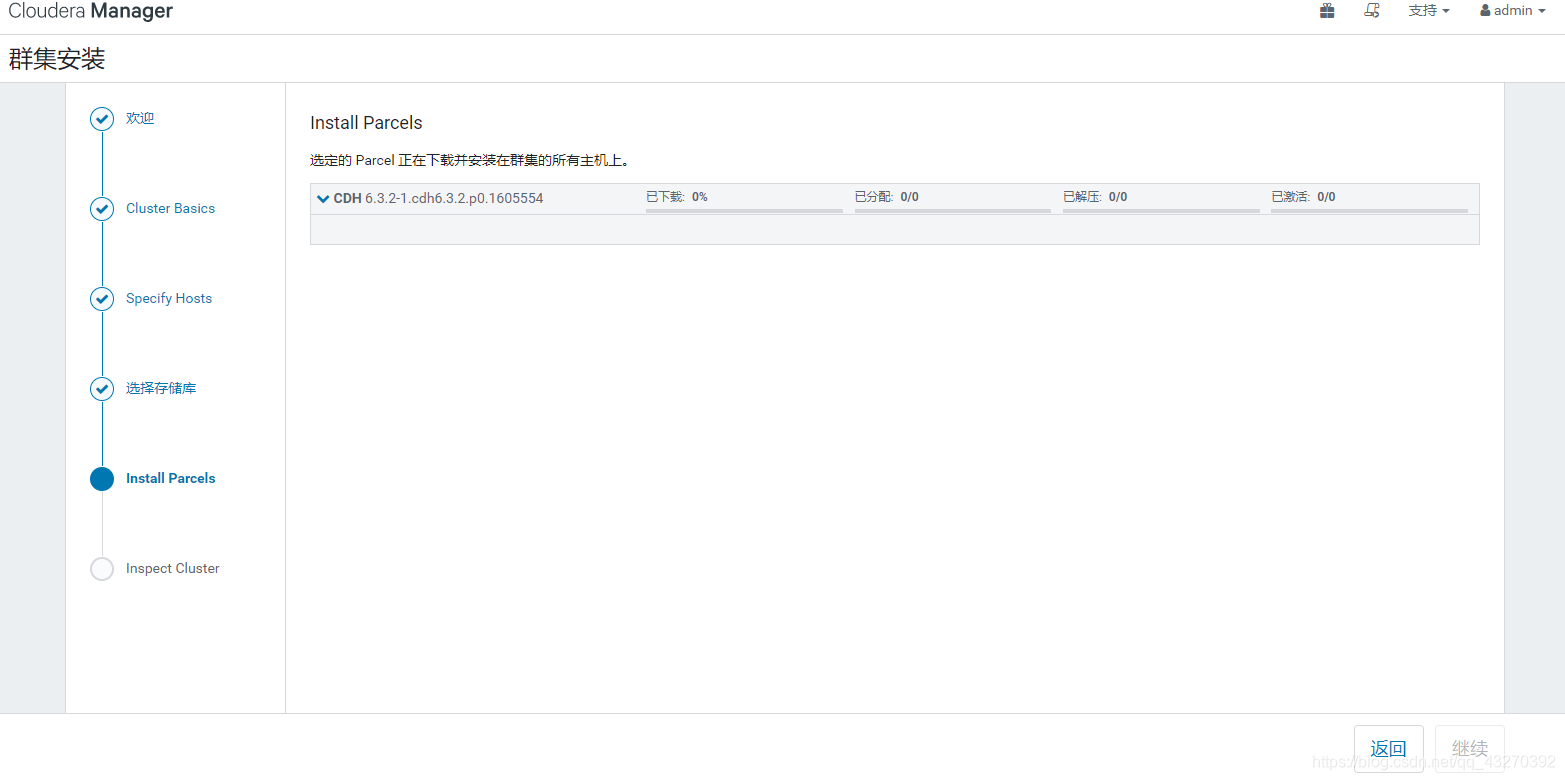Select the Install Parcels step
Image resolution: width=1565 pixels, height=780 pixels.
pyautogui.click(x=170, y=478)
